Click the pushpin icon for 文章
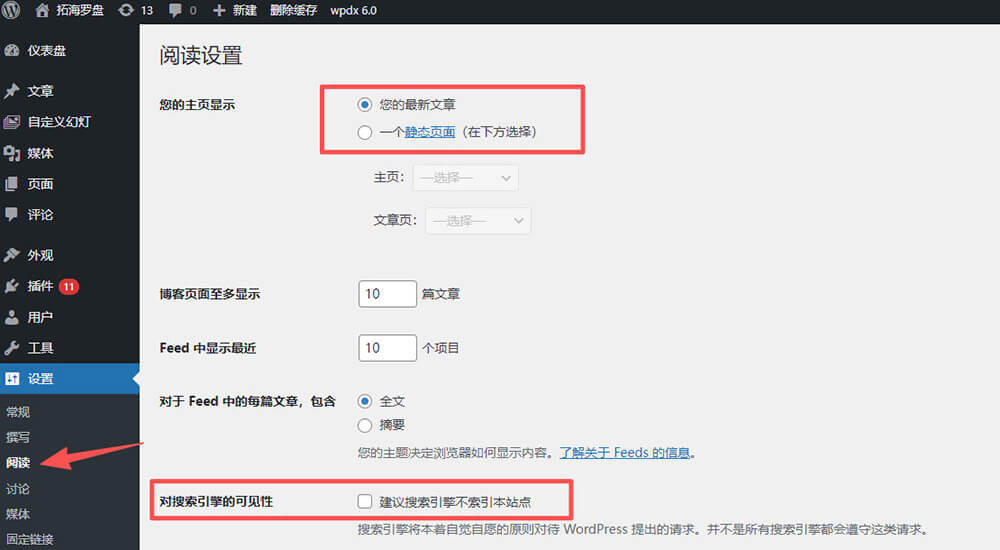 tap(12, 91)
